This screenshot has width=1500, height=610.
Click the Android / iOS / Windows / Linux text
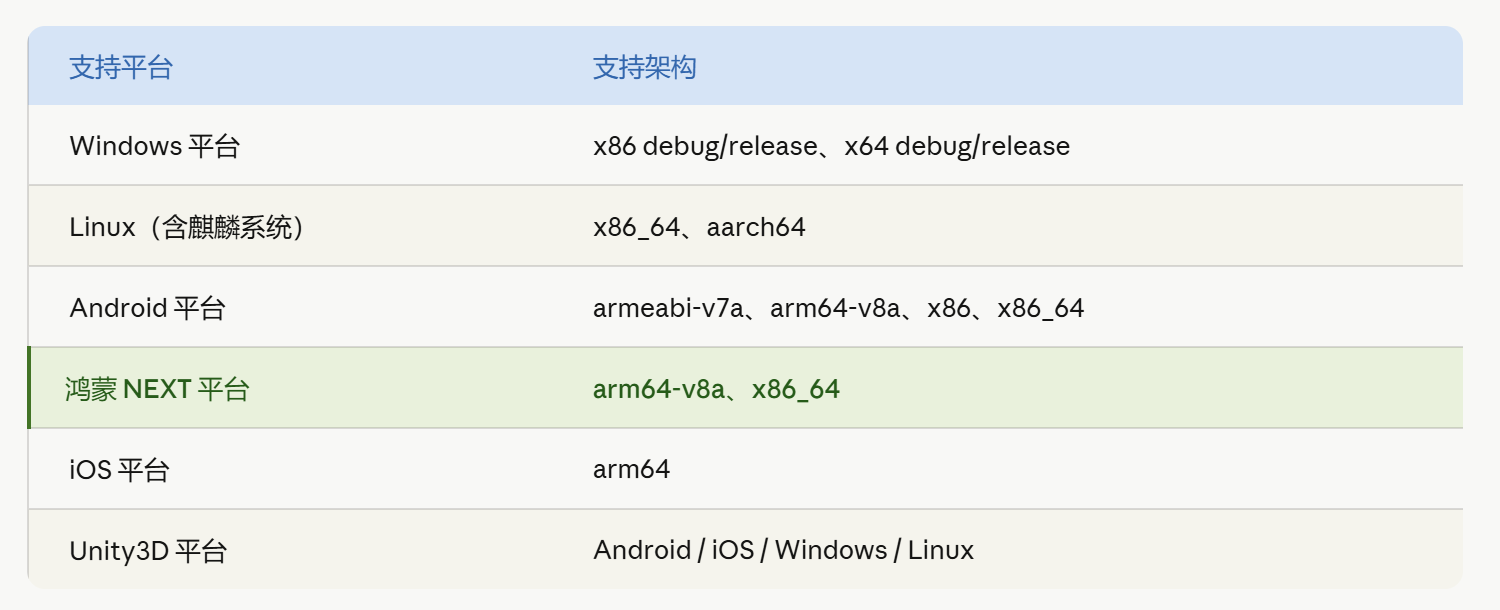[x=783, y=550]
